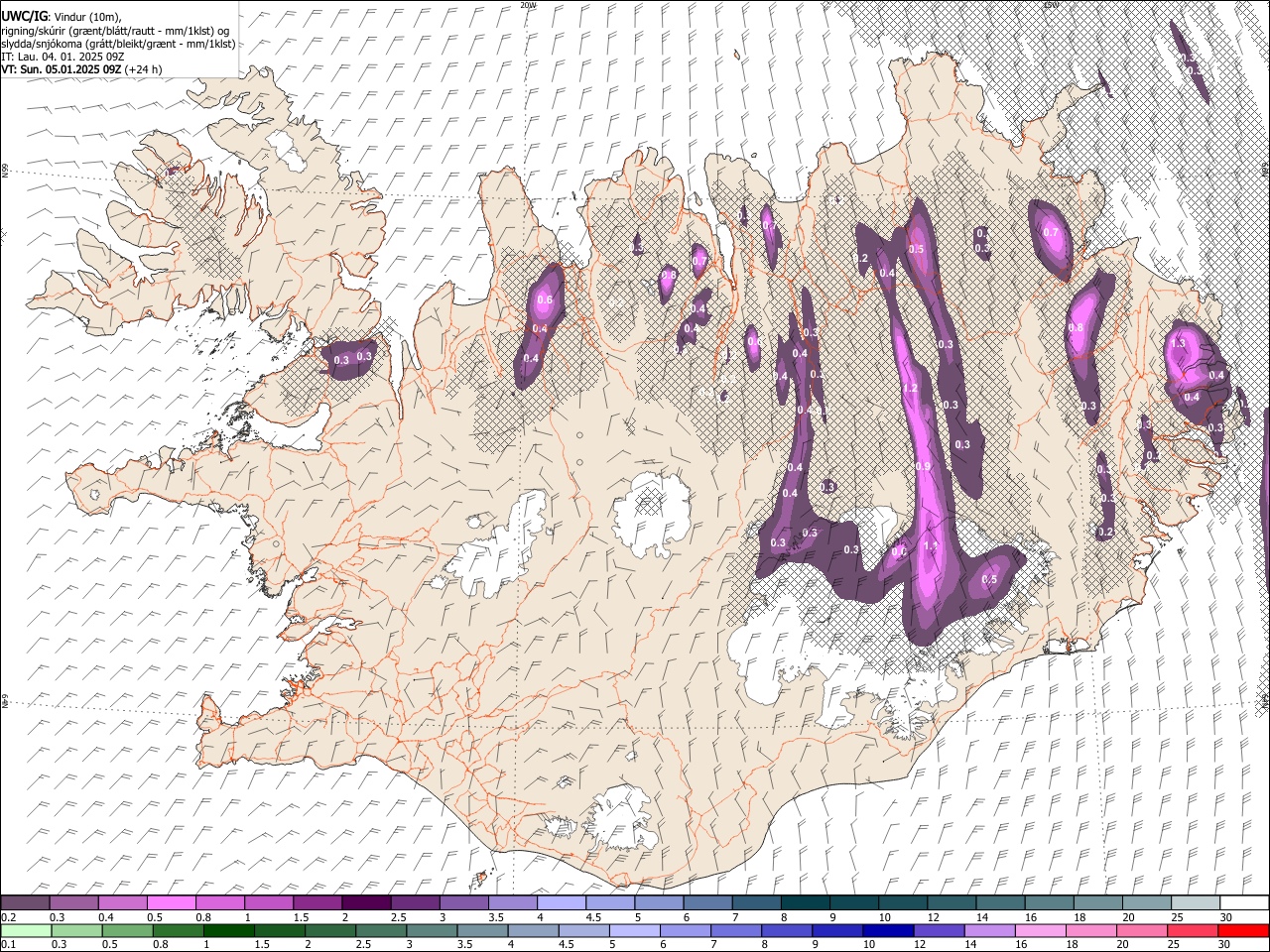
Task: Click the lavender swatch labeled 4 in the upper legend
Action: point(562,903)
